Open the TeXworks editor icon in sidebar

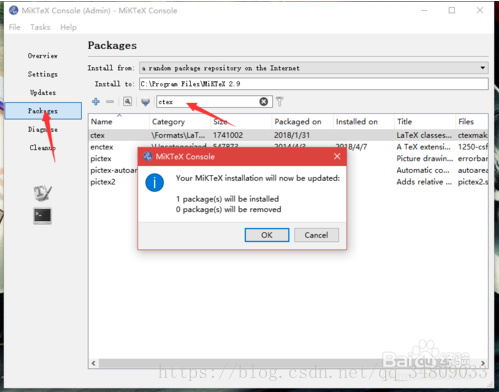point(43,193)
